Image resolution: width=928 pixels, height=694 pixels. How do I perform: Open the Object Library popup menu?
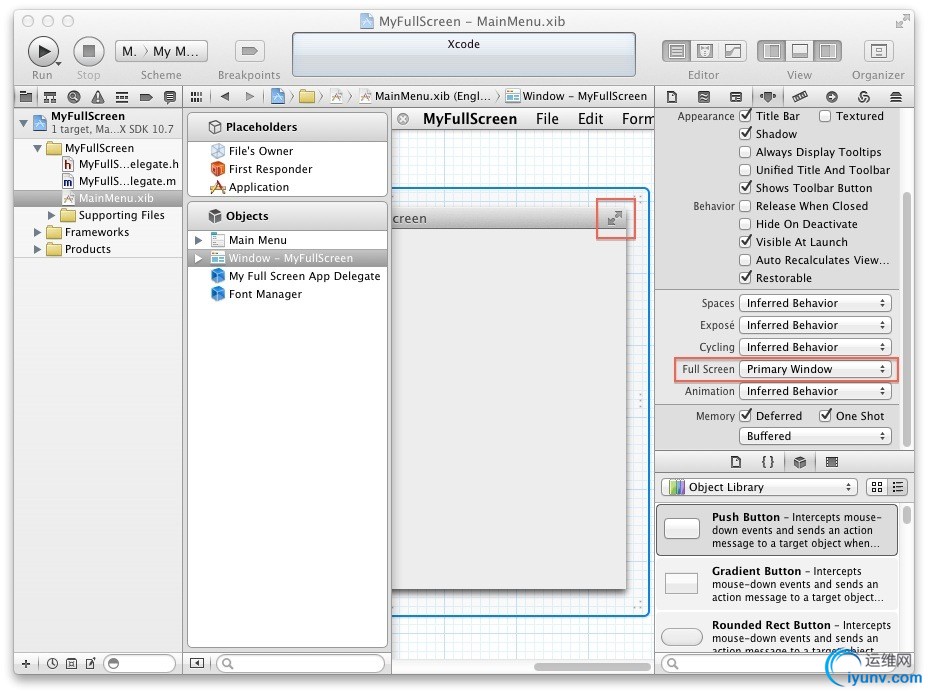tap(759, 487)
